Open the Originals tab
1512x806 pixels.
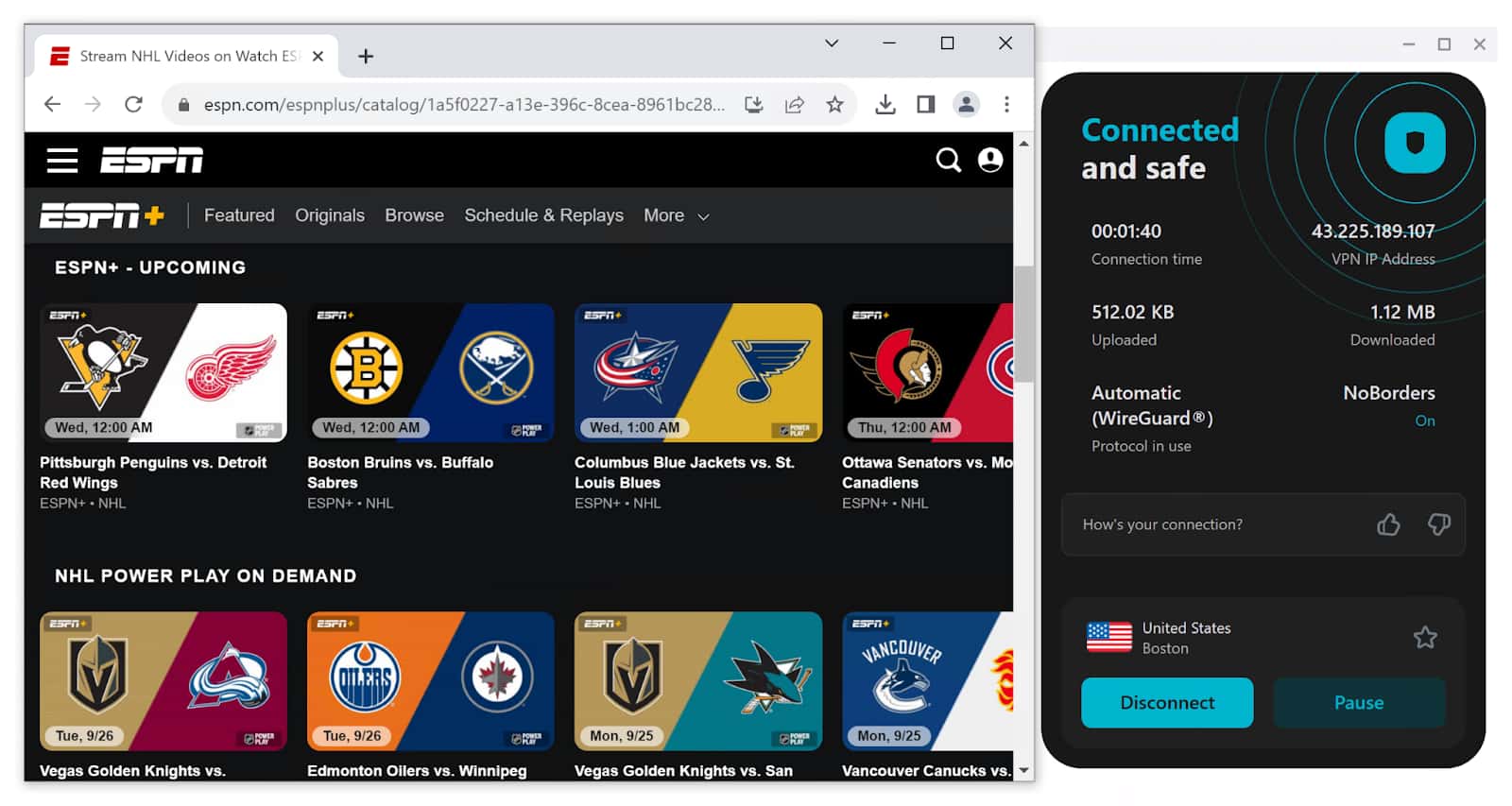click(x=330, y=215)
